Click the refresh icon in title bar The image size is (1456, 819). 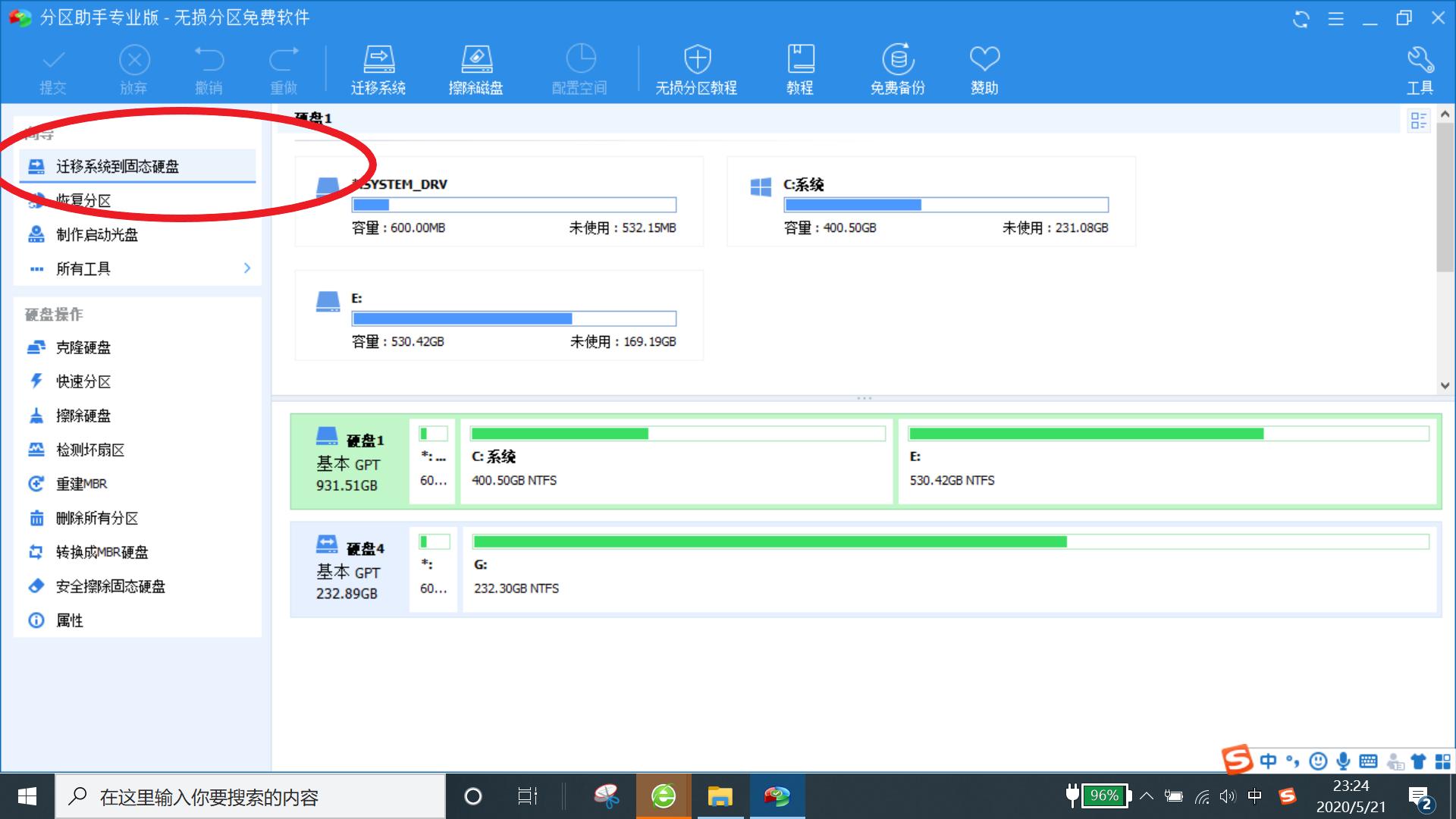click(x=1301, y=19)
